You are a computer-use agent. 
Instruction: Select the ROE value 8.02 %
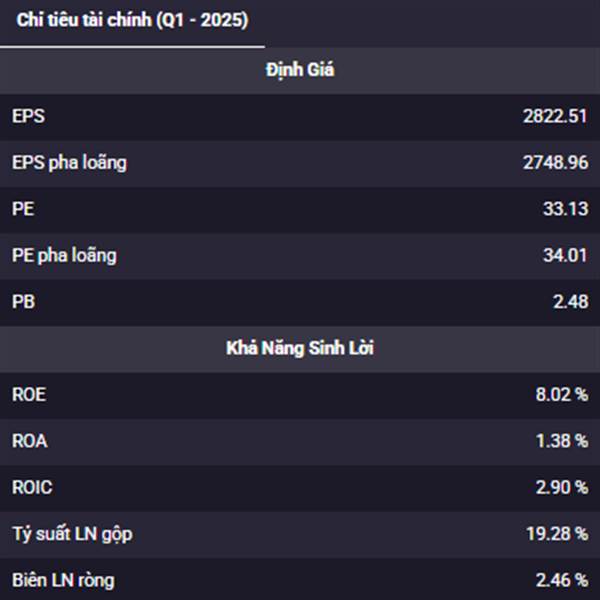point(562,395)
